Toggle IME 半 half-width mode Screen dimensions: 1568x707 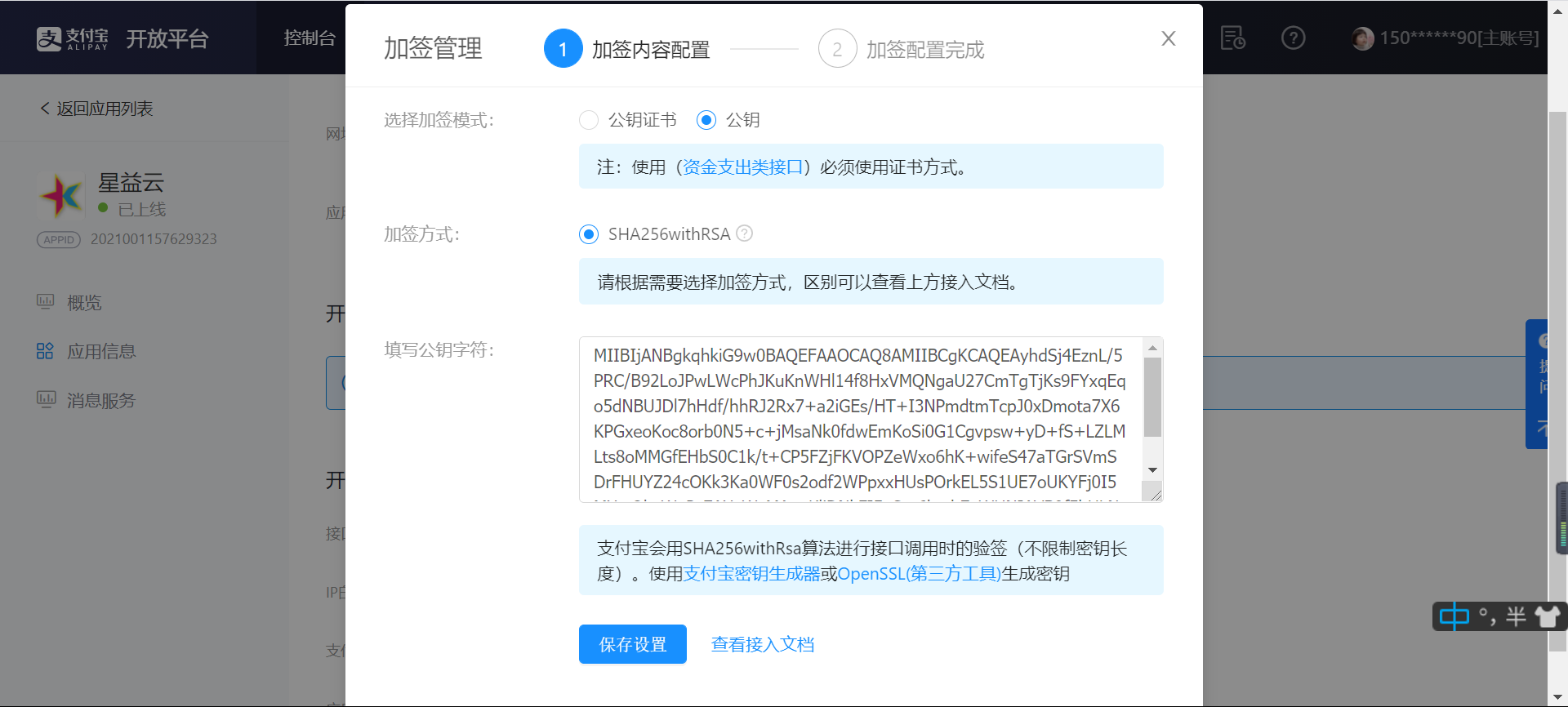(x=1516, y=616)
